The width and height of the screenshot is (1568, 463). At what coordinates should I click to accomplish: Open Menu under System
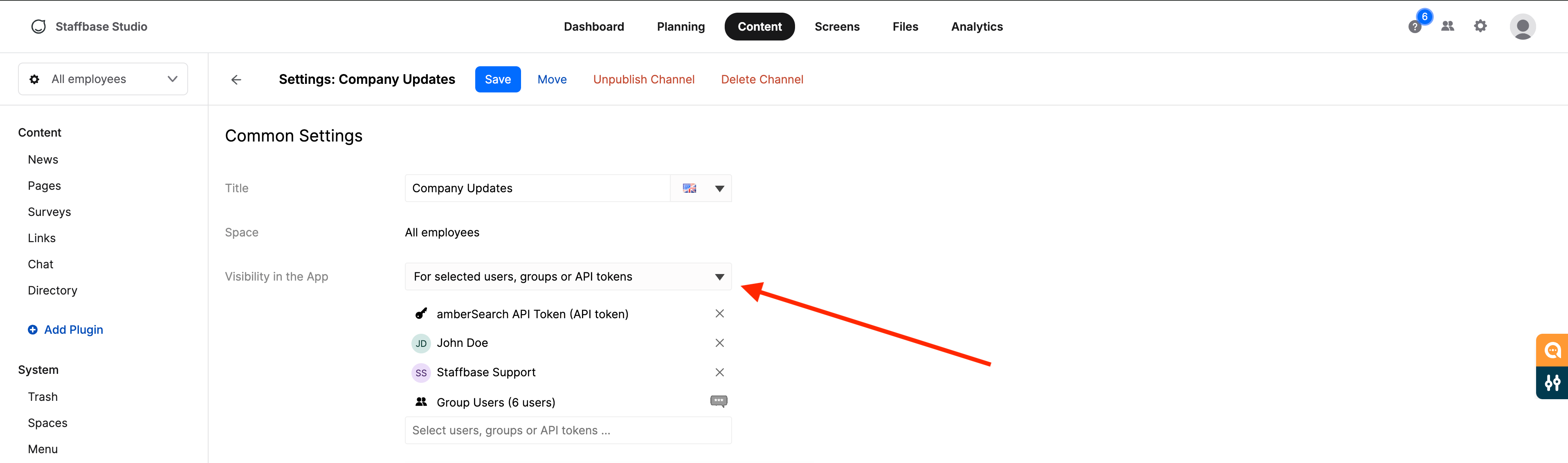43,449
